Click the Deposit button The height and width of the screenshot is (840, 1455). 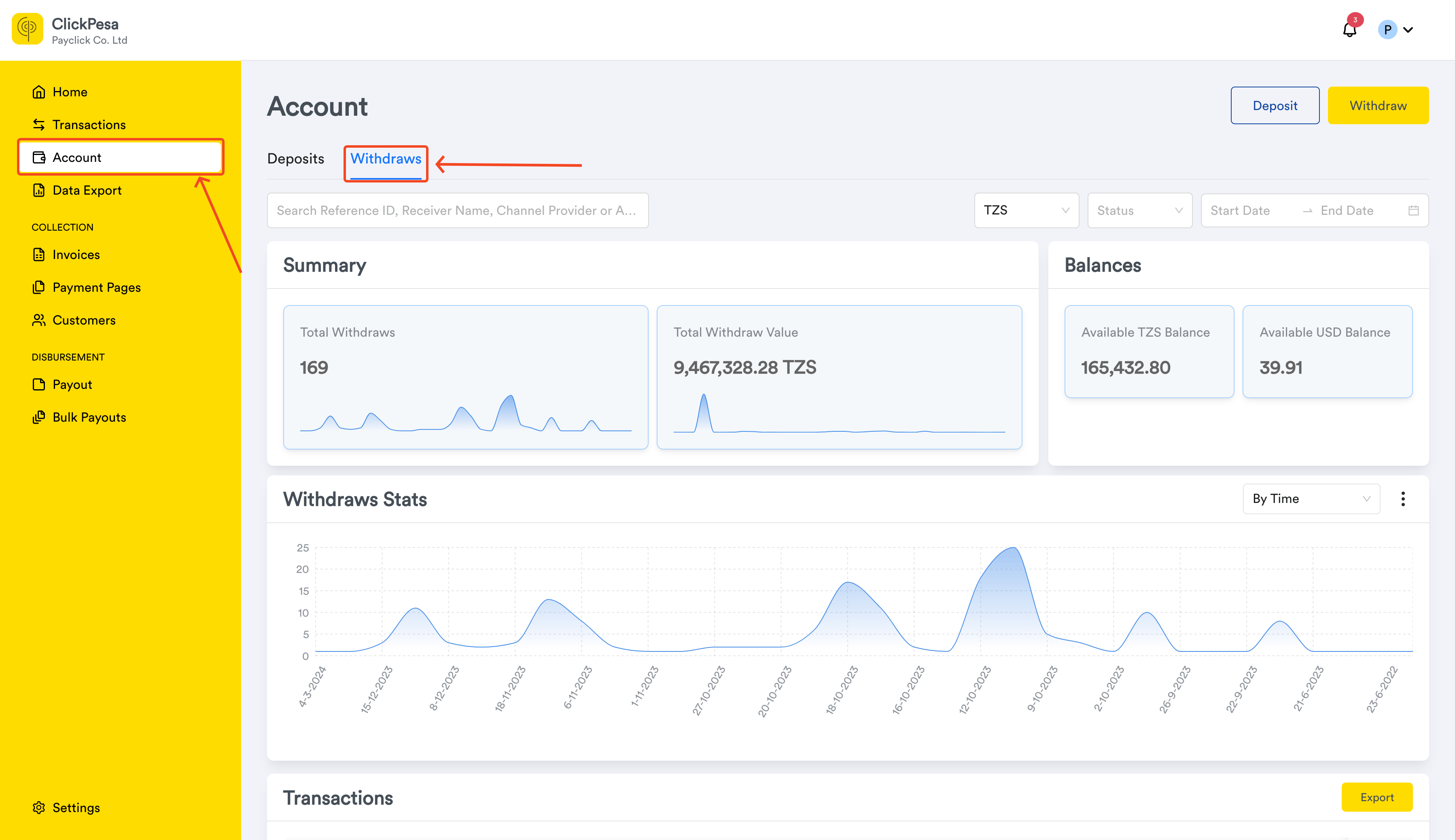[1275, 106]
